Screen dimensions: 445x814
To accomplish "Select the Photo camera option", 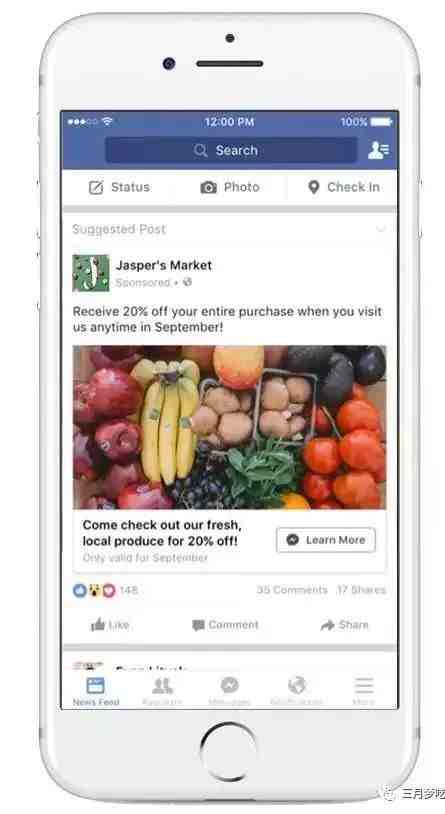I will pos(230,187).
